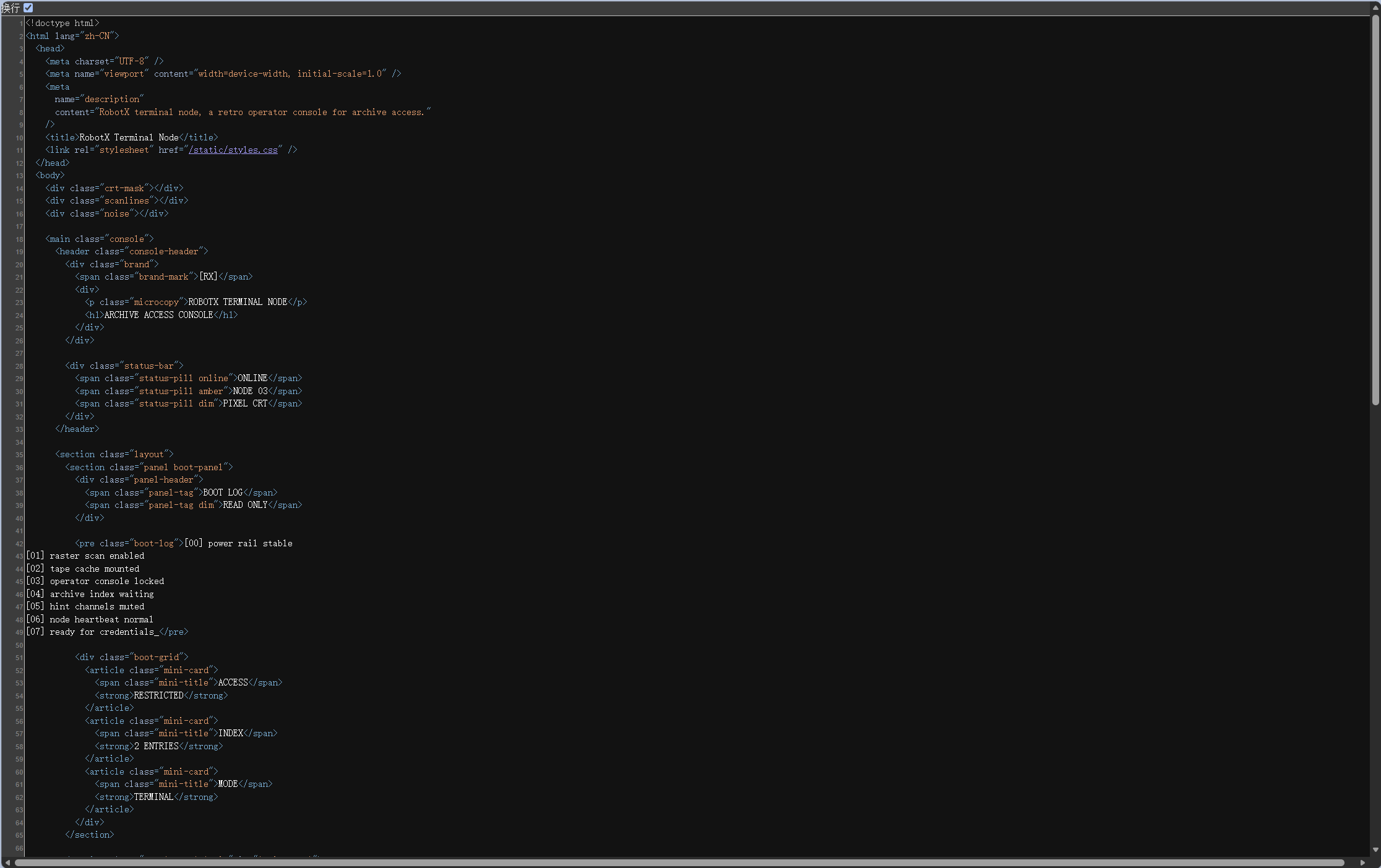
Task: Click the meta description content about RobotX terminal
Action: [x=262, y=112]
